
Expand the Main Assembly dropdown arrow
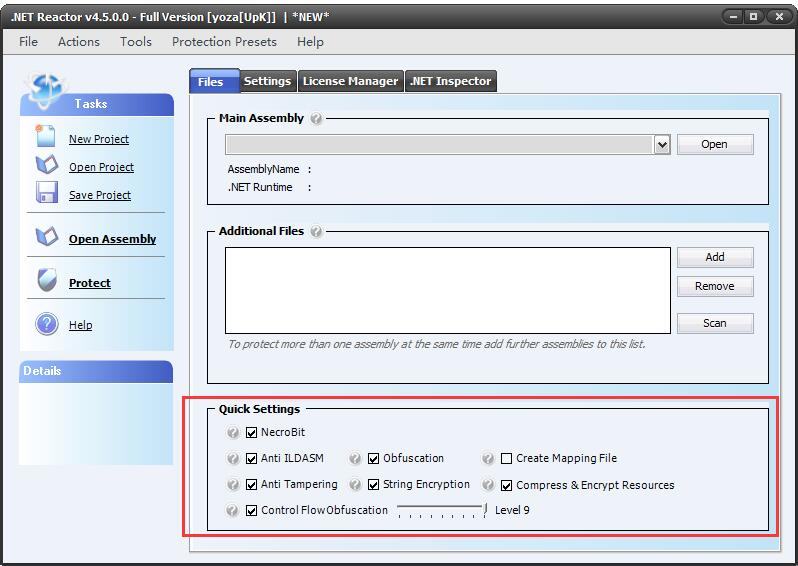coord(662,145)
